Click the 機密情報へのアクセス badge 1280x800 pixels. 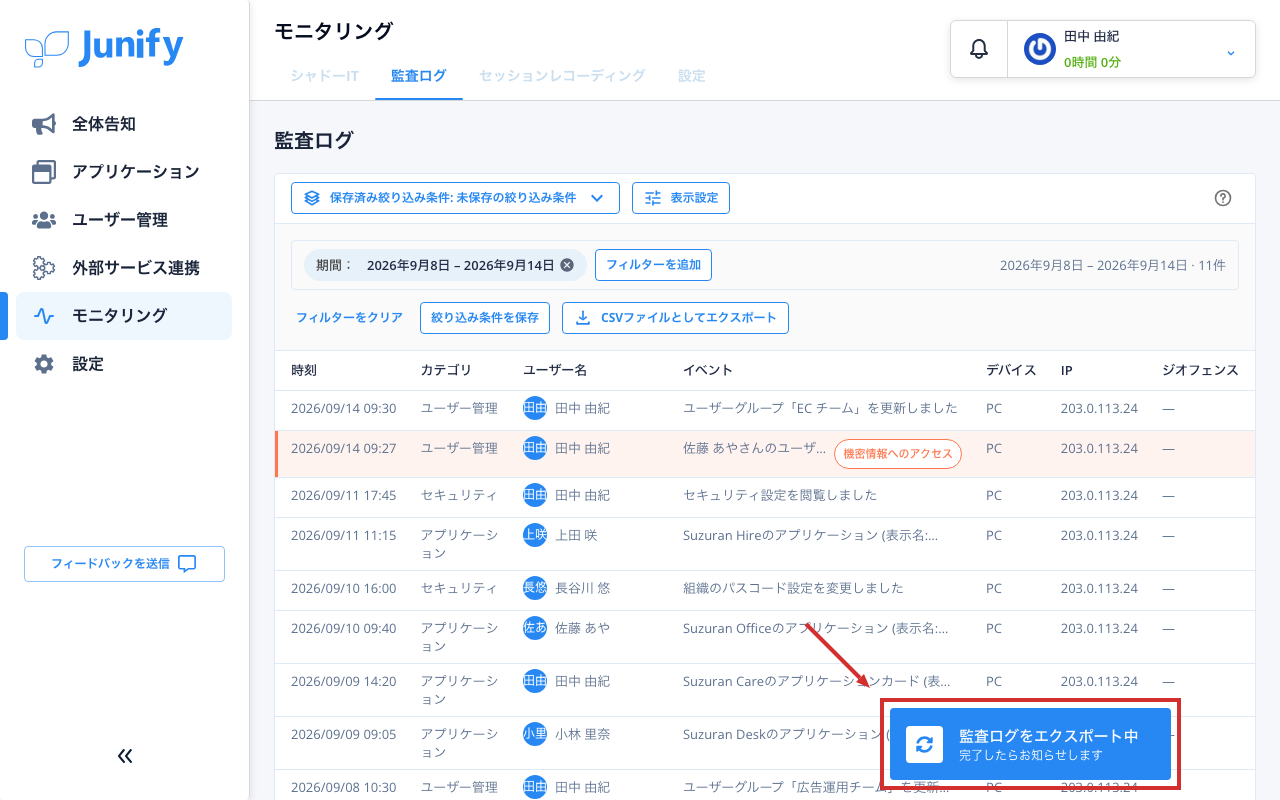pos(898,454)
